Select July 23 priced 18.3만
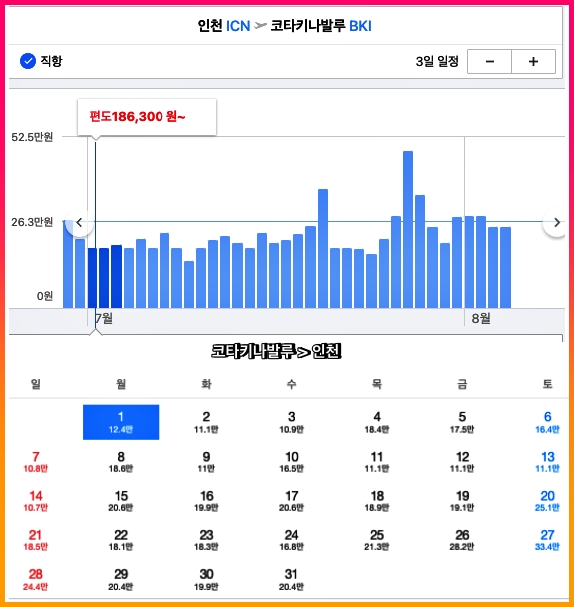 (206, 540)
